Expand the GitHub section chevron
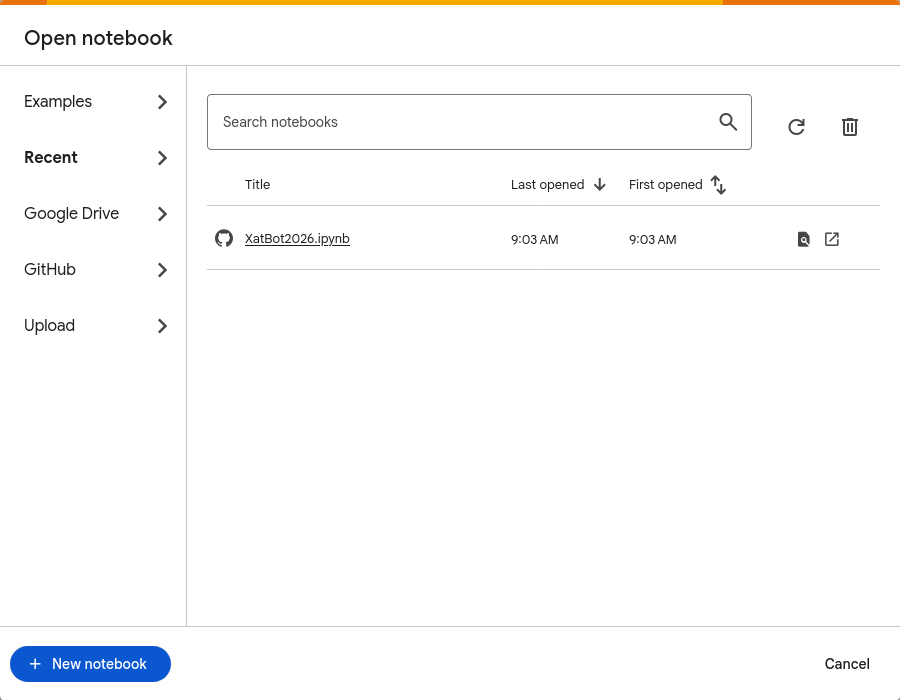 [162, 270]
